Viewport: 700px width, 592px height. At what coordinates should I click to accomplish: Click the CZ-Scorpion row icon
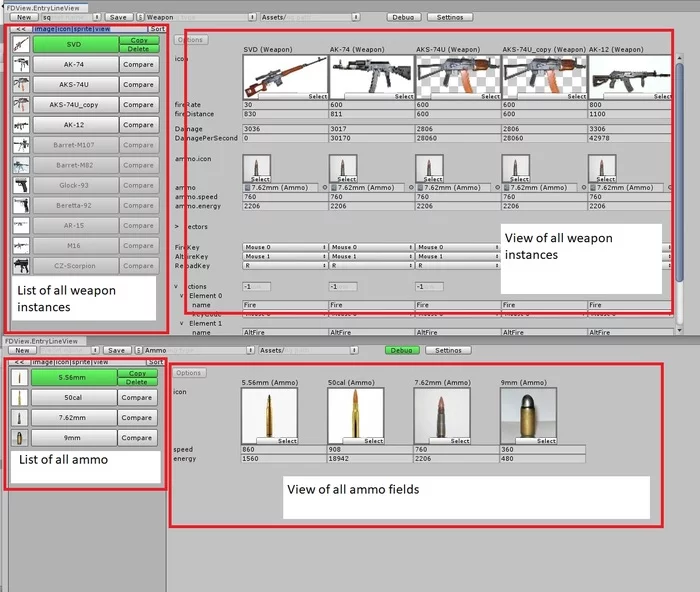(21, 266)
